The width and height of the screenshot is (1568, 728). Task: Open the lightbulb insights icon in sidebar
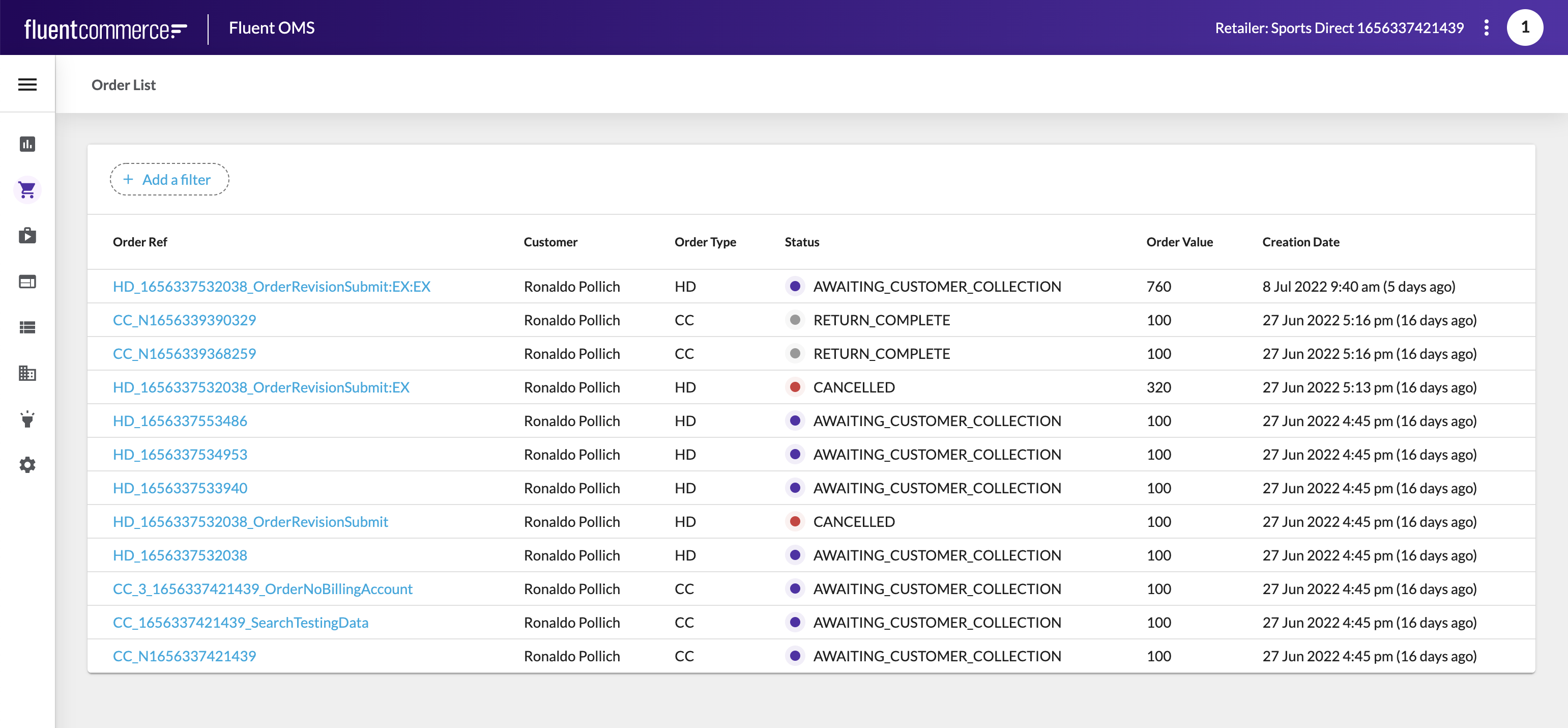point(27,419)
